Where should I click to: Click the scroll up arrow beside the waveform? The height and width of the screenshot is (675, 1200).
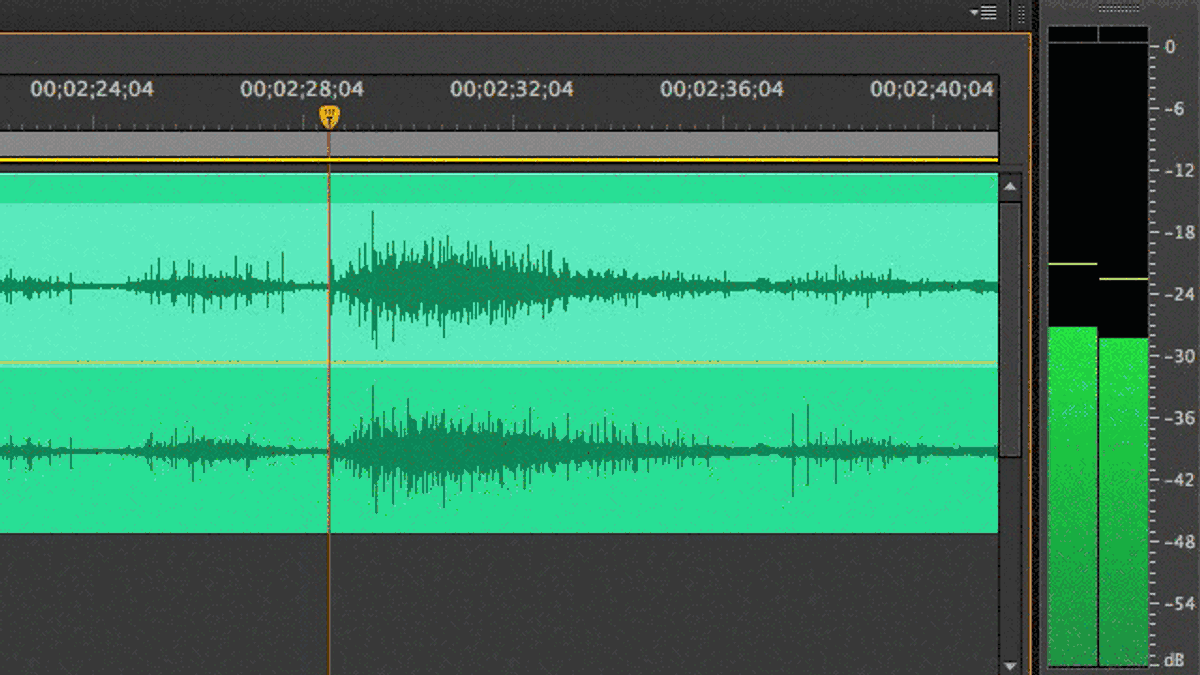pos(1010,187)
